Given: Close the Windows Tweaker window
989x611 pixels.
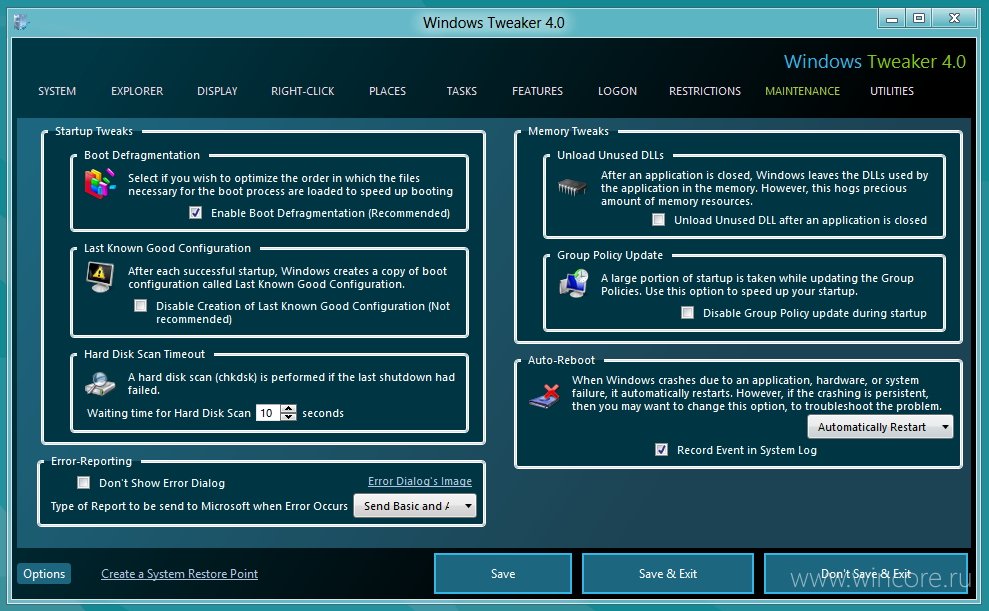Looking at the screenshot, I should pos(954,18).
